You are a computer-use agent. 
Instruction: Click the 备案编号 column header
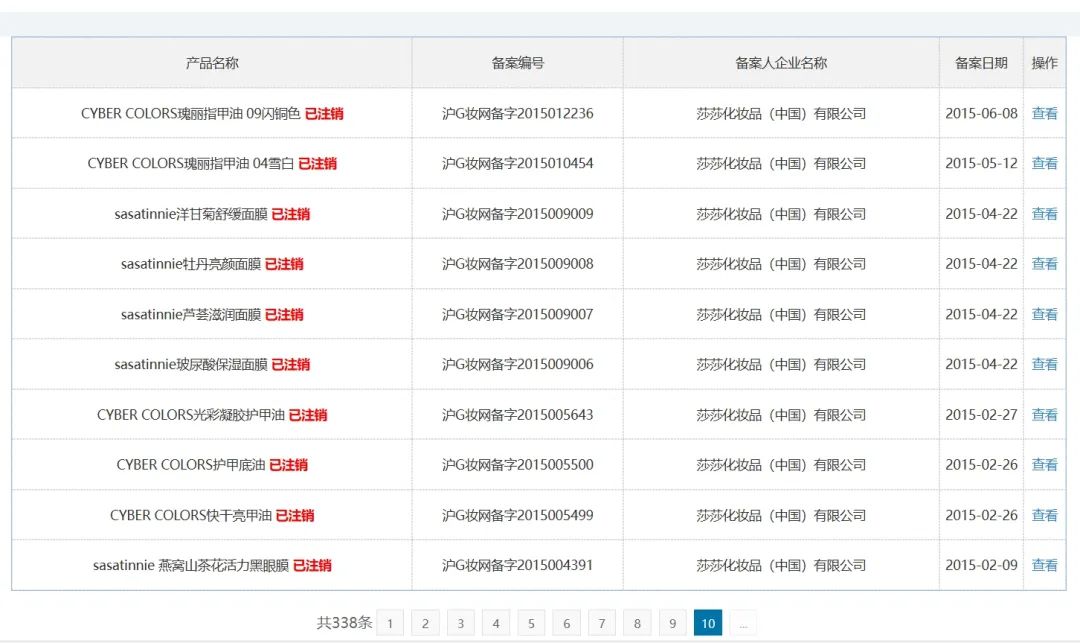pyautogui.click(x=518, y=63)
